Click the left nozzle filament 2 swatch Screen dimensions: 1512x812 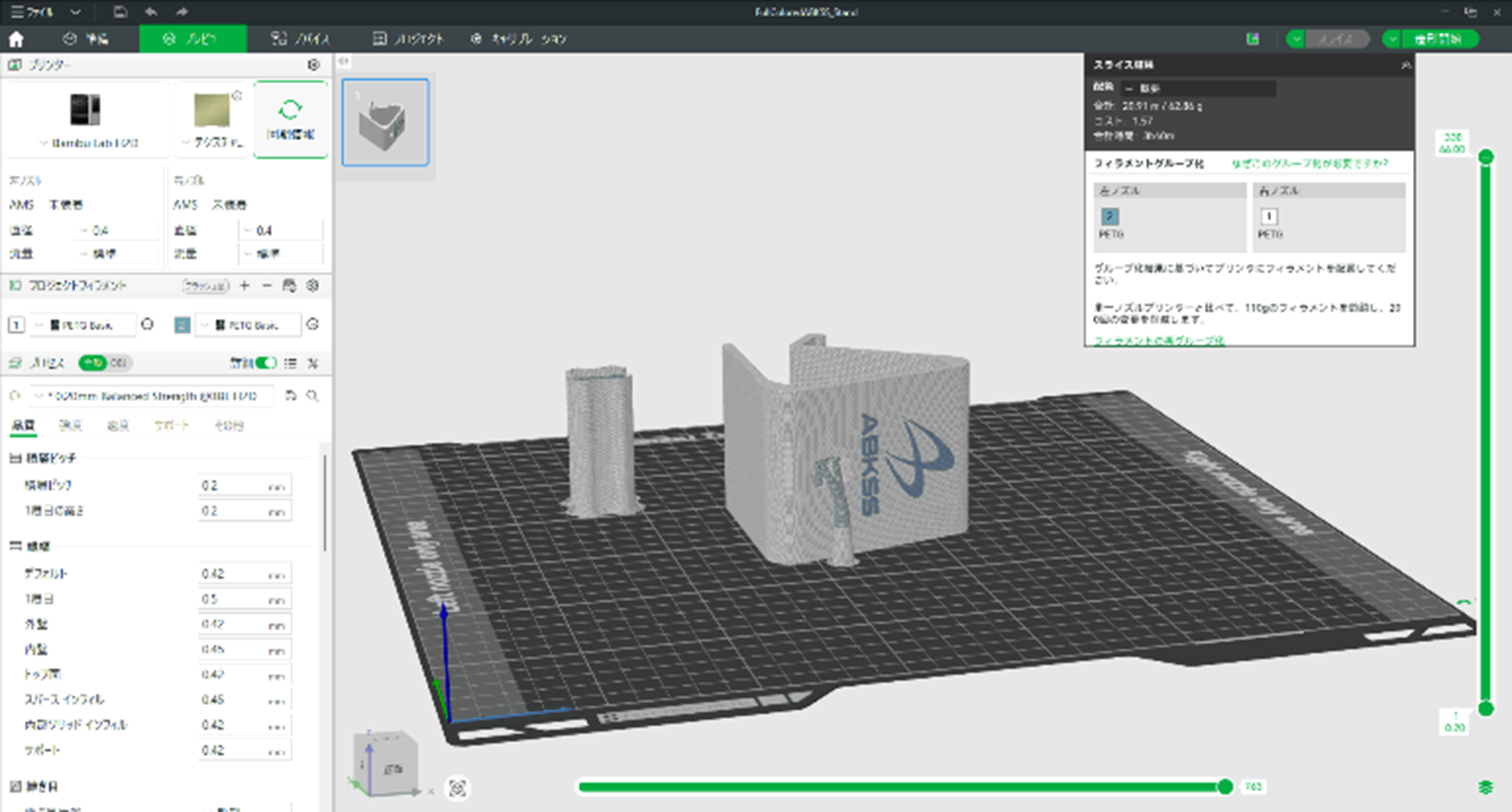(1109, 217)
